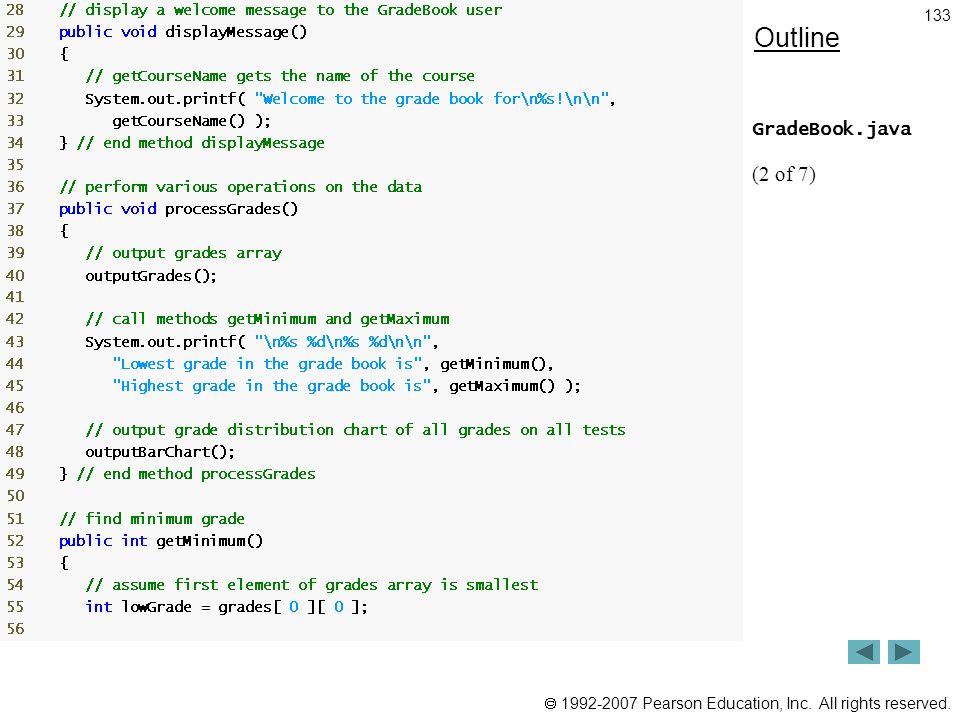Select "public void processGrades()" declaration

(178, 209)
